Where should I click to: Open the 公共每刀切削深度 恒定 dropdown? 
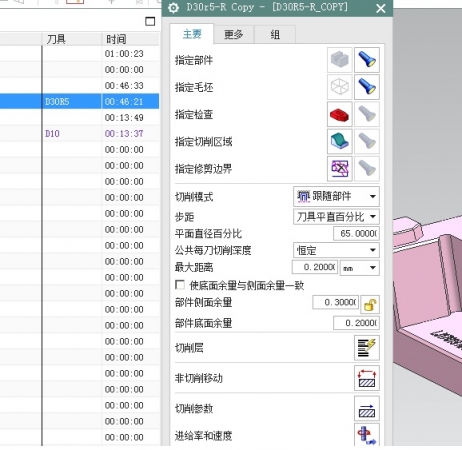pos(336,250)
